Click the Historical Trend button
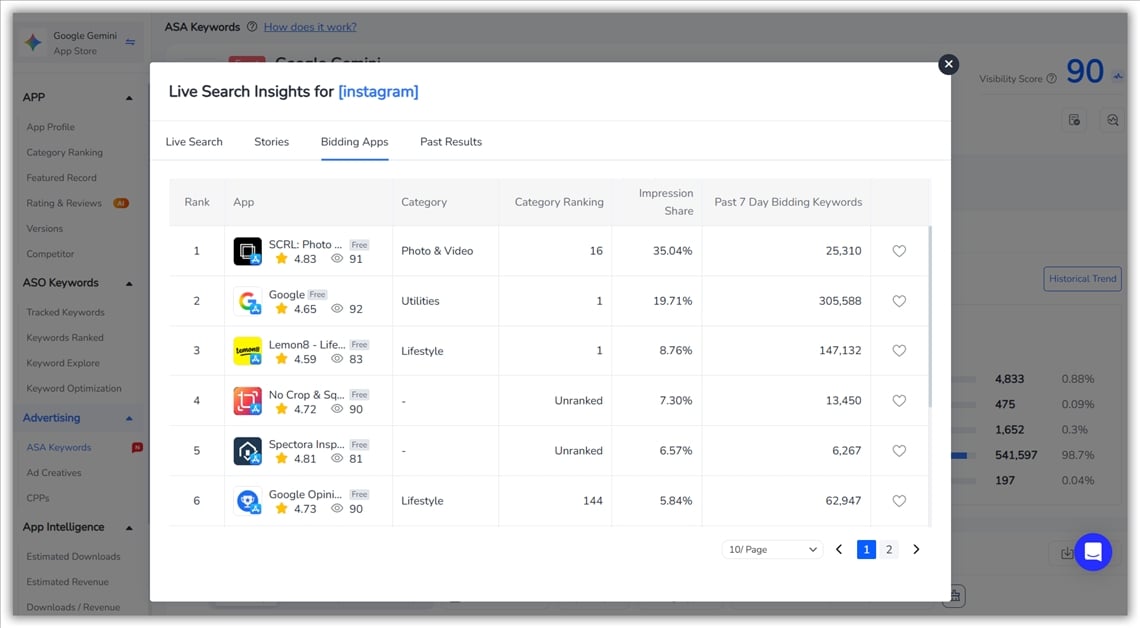This screenshot has width=1140, height=628. [1082, 279]
